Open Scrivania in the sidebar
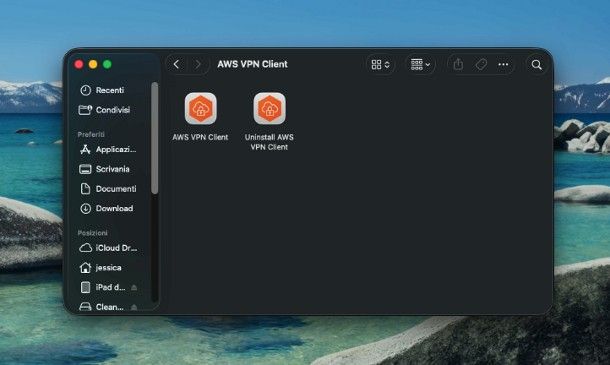610x365 pixels. [x=104, y=169]
